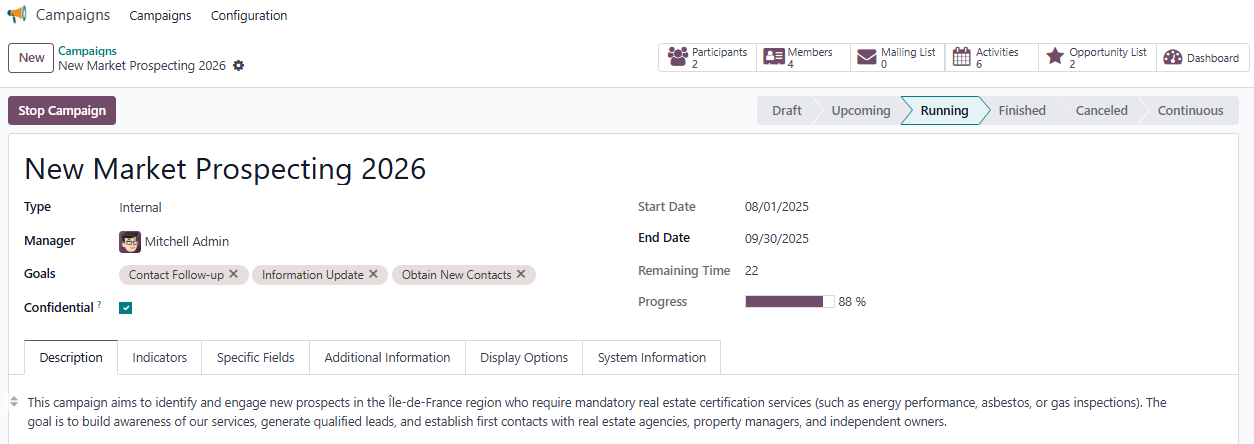Viewport: 1254px width, 444px height.
Task: Delete the Obtain New Contacts goal tag
Action: [x=522, y=274]
